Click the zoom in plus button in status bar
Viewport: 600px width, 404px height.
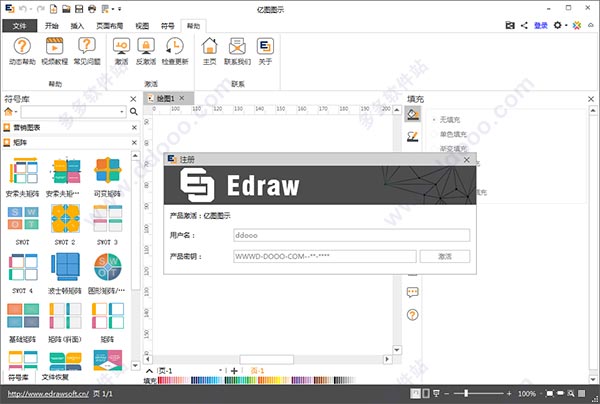[509, 393]
